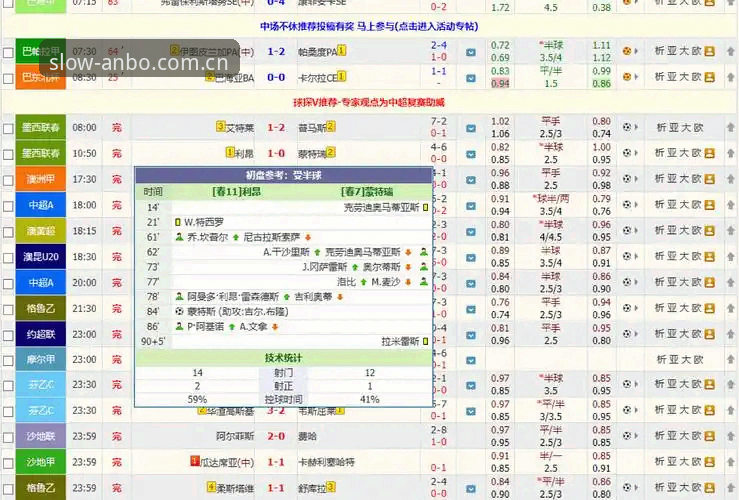Click the 约超联 league badge
Image resolution: width=739 pixels, height=500 pixels.
[41, 334]
